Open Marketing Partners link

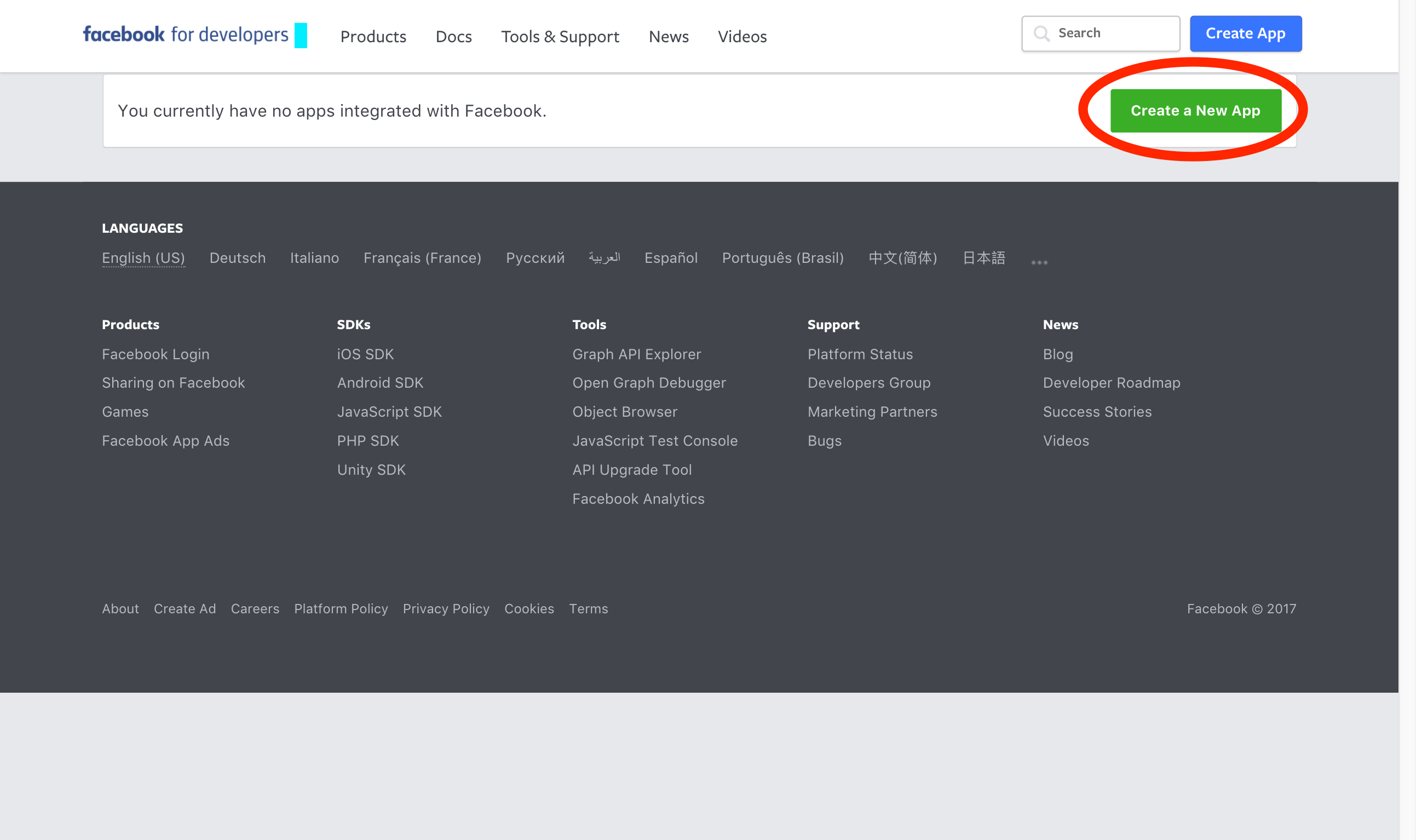coord(872,412)
